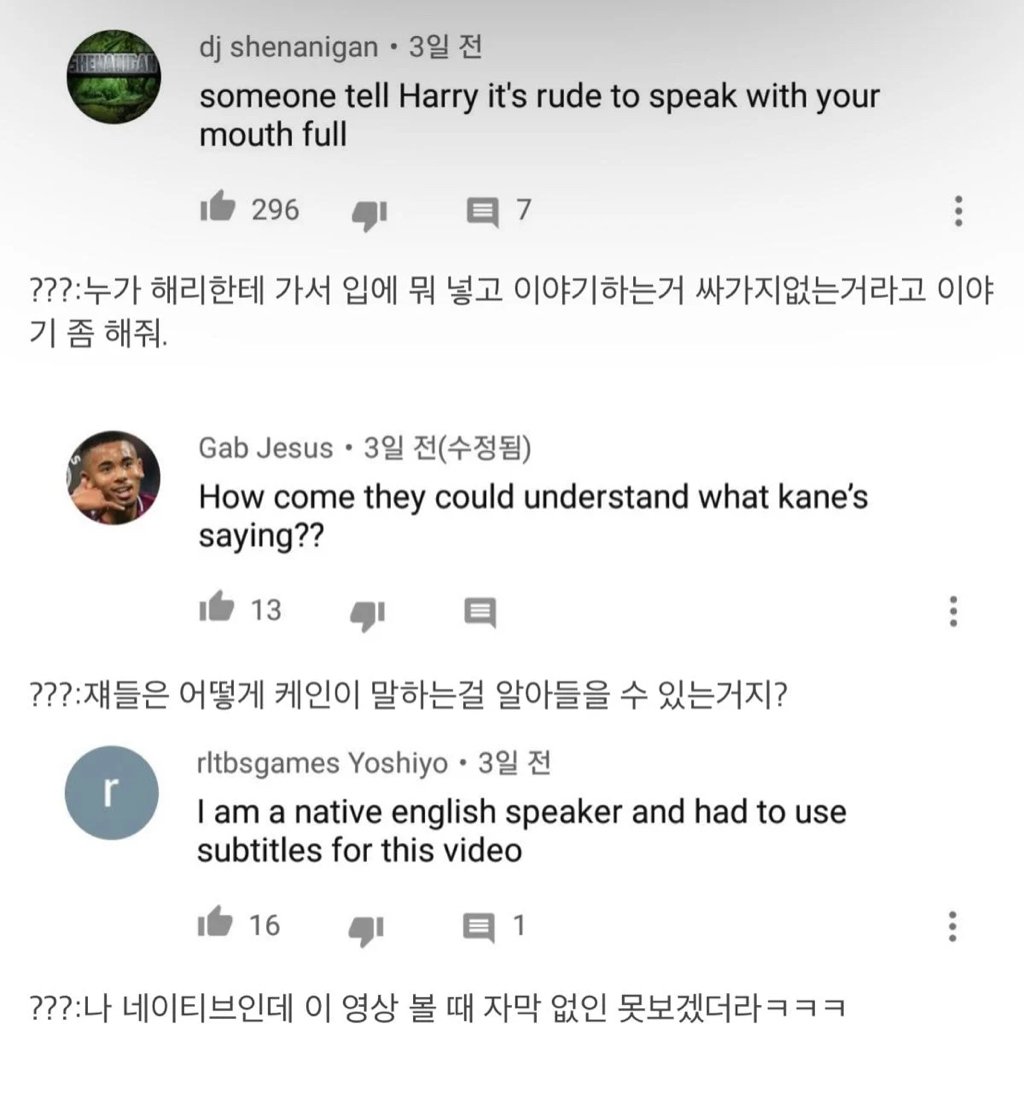The height and width of the screenshot is (1093, 1024).
Task: Open dj shenanigan's profile picture
Action: (113, 77)
